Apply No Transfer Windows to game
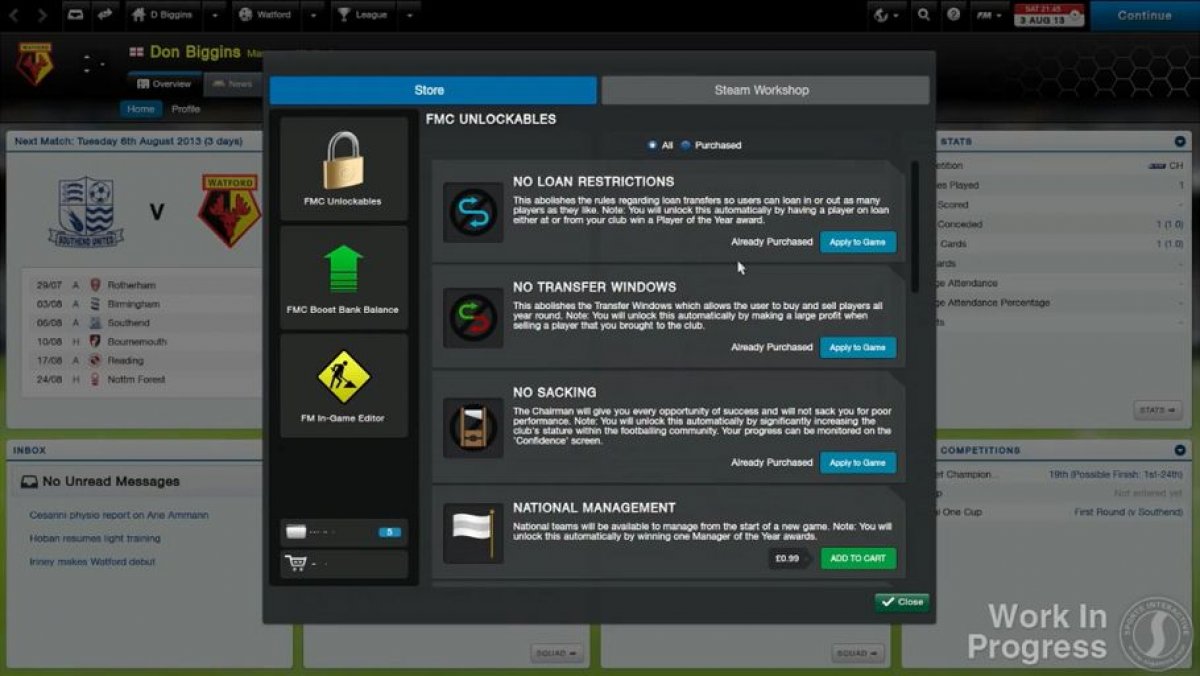This screenshot has height=676, width=1200. pyautogui.click(x=858, y=347)
